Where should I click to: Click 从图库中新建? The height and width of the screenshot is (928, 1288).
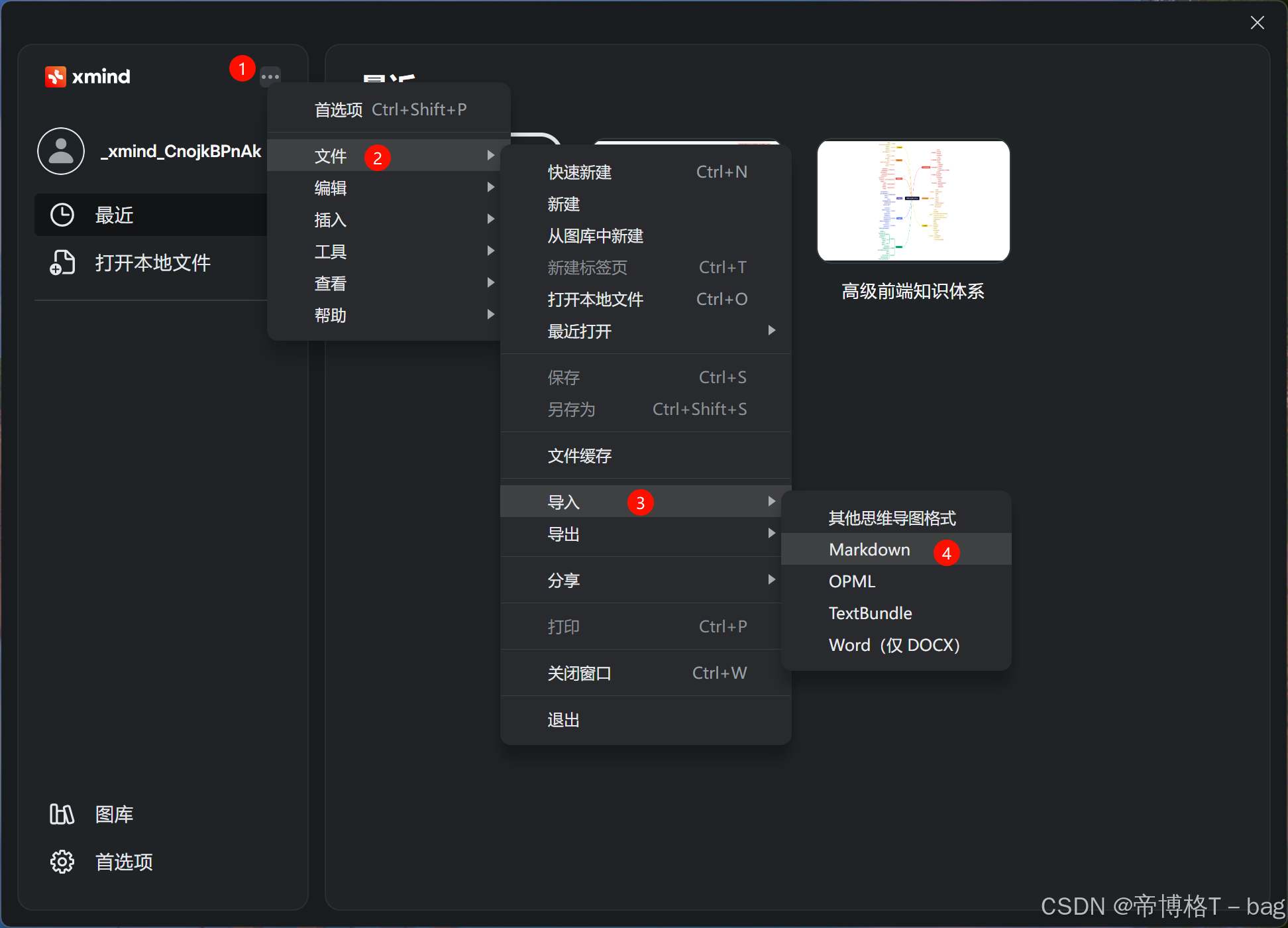594,235
